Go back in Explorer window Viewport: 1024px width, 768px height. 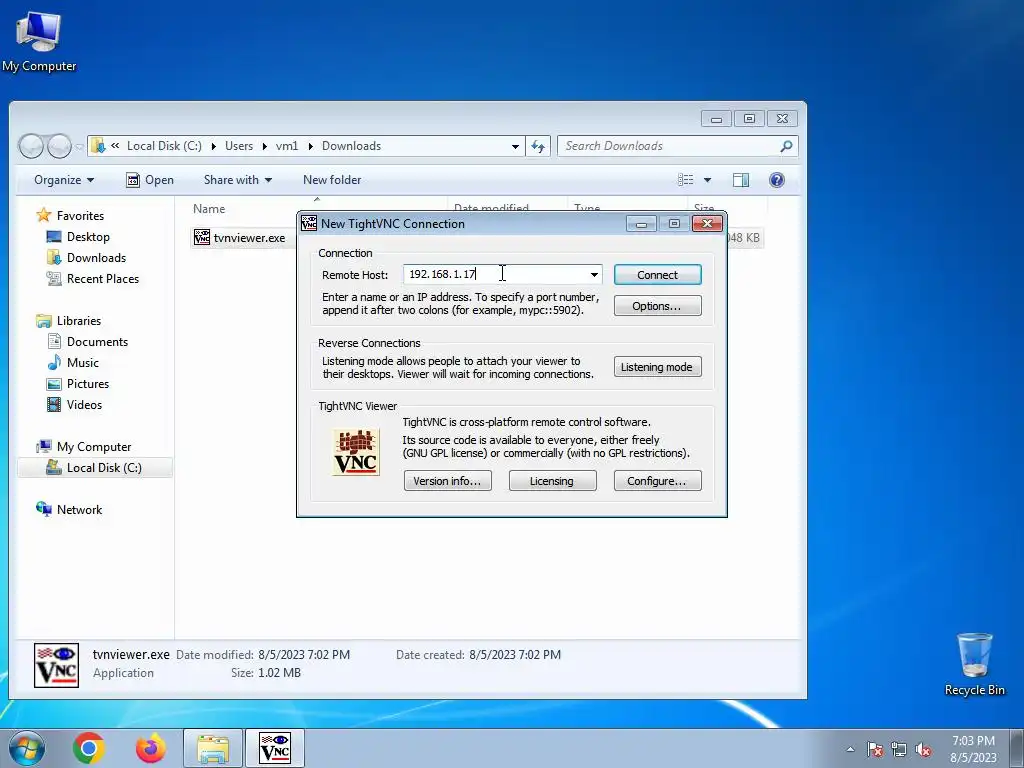tap(31, 146)
